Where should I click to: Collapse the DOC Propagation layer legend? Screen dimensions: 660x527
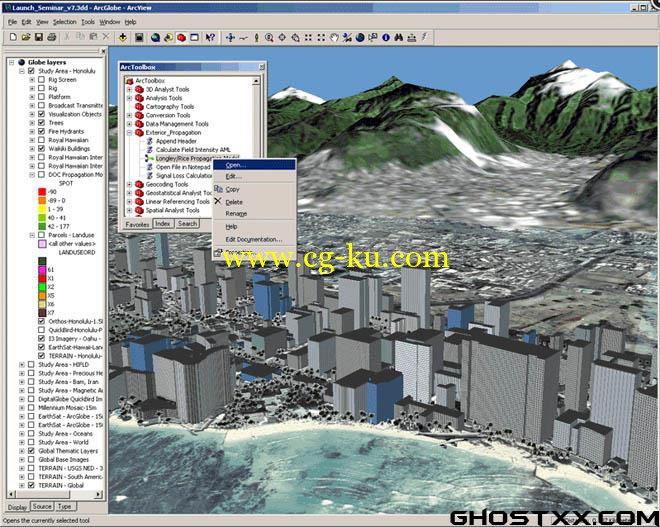click(x=32, y=175)
